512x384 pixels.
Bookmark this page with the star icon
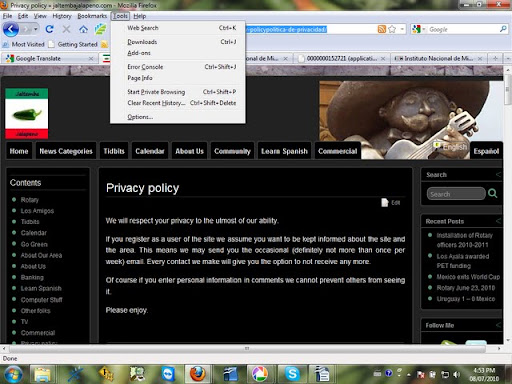(392, 29)
